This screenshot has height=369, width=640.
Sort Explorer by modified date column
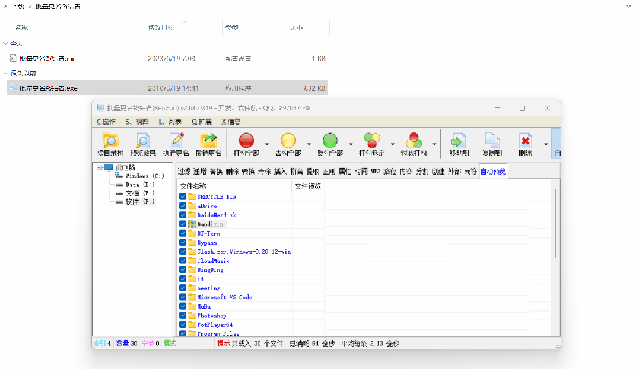[161, 27]
